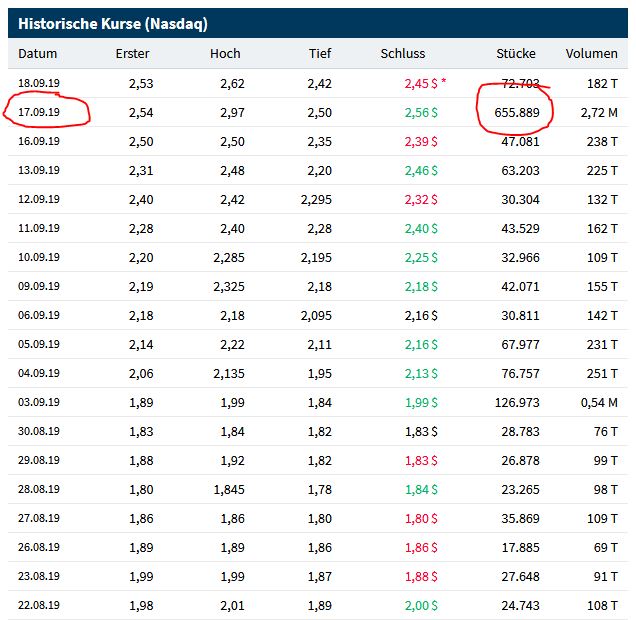The width and height of the screenshot is (636, 620).
Task: Select the date 22.08.19 in last row
Action: click(40, 606)
